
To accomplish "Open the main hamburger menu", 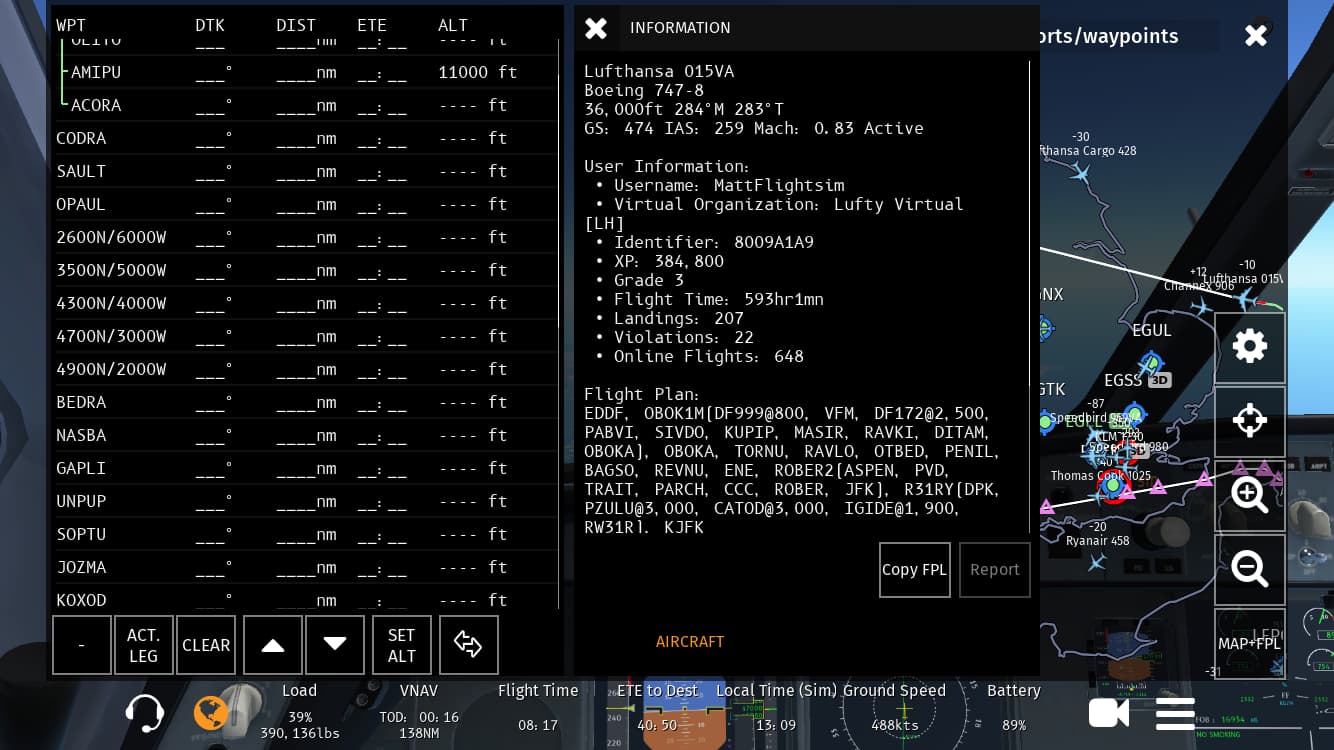I will (1175, 713).
